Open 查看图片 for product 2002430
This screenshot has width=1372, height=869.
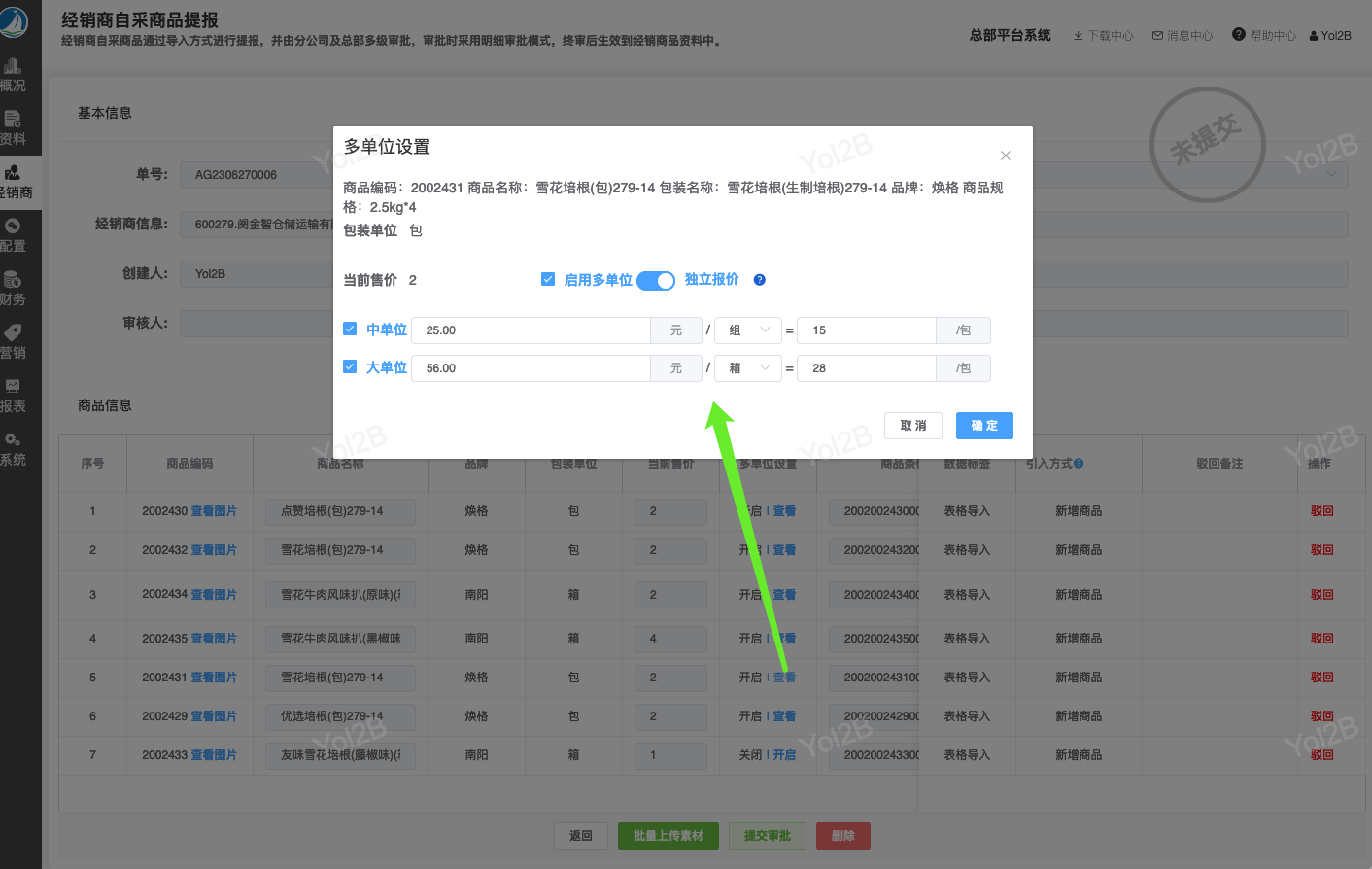[214, 511]
